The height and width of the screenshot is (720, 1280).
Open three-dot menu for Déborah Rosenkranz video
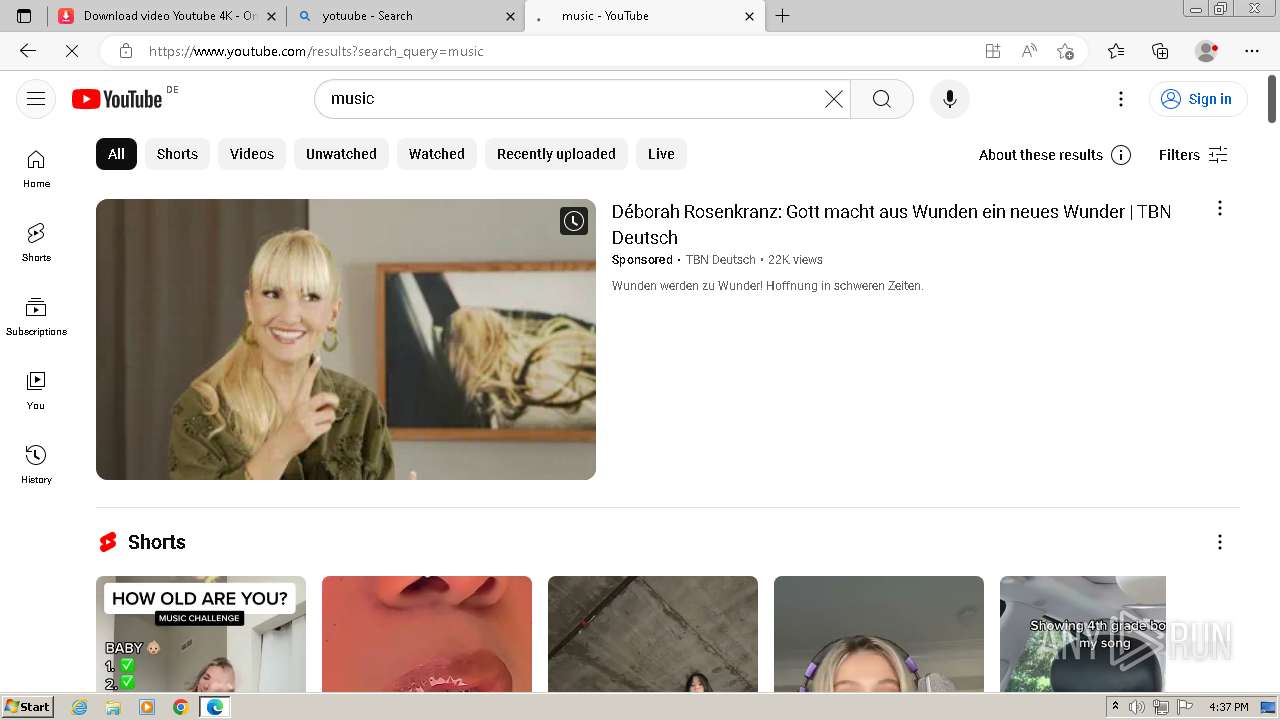point(1219,208)
